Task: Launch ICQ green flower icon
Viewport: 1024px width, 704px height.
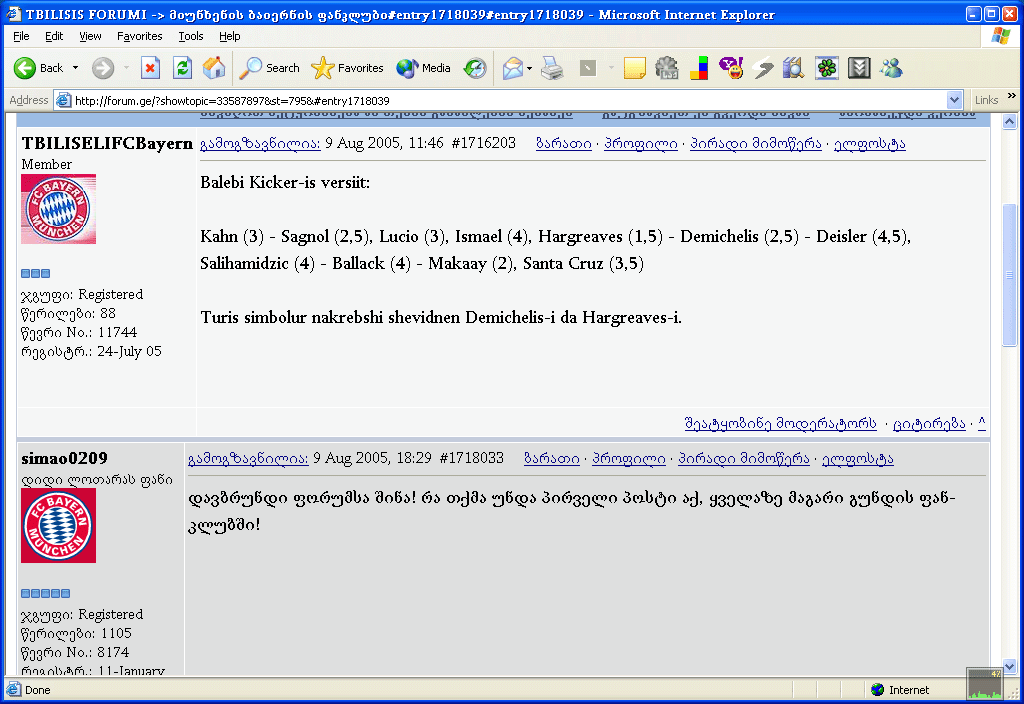Action: [827, 68]
